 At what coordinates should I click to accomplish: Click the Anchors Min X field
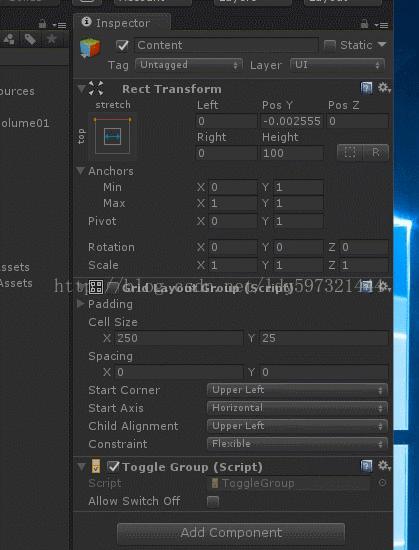[x=233, y=187]
